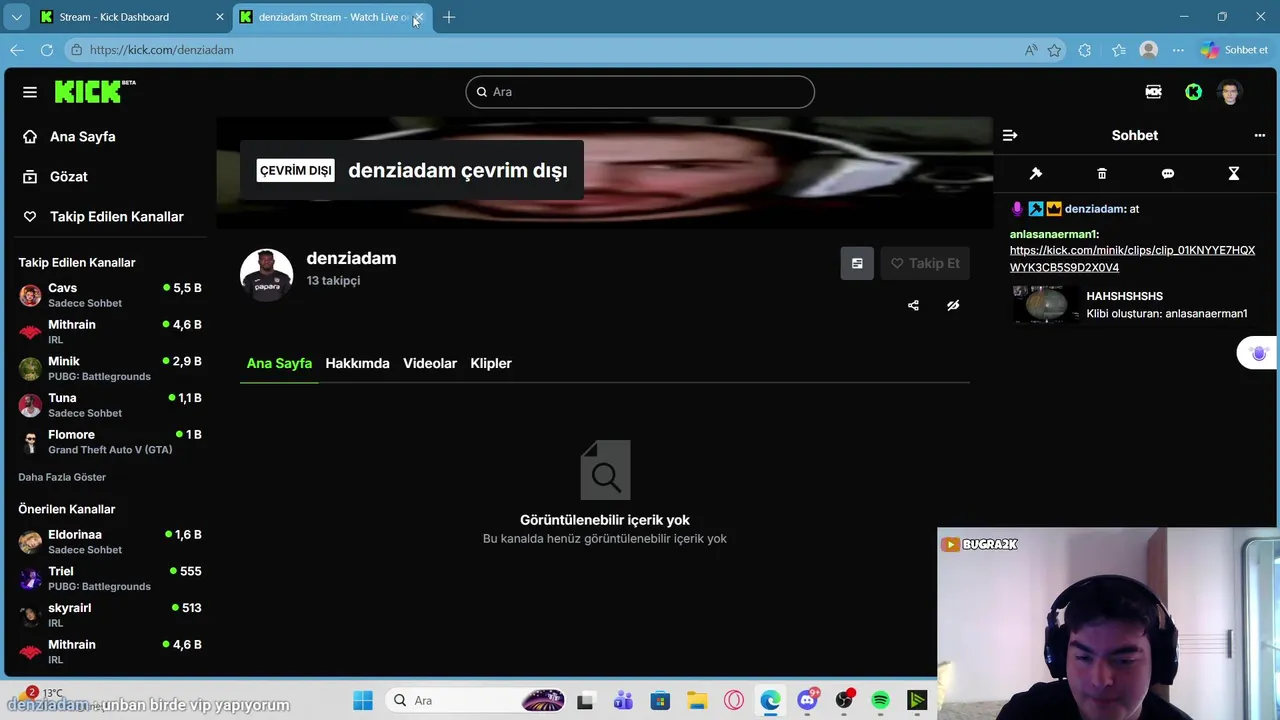
Task: Switch to the Videolar tab
Action: coord(430,363)
